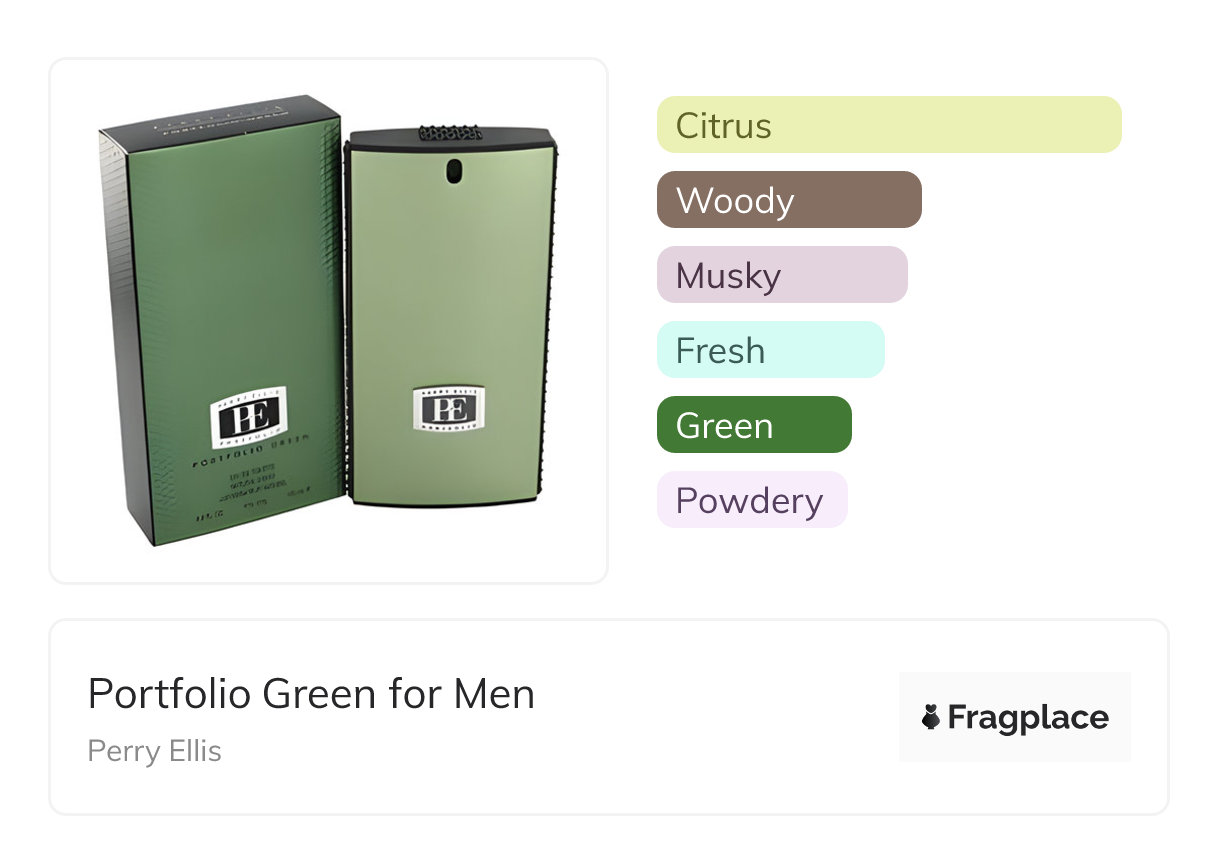Select the lavender Powdery accord bar
The height and width of the screenshot is (864, 1218).
pyautogui.click(x=751, y=500)
